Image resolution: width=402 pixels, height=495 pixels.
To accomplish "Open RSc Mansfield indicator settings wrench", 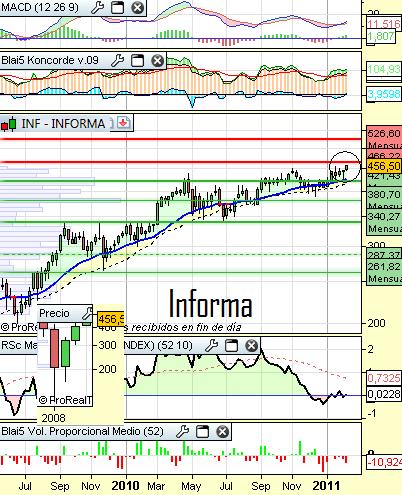I will point(211,346).
